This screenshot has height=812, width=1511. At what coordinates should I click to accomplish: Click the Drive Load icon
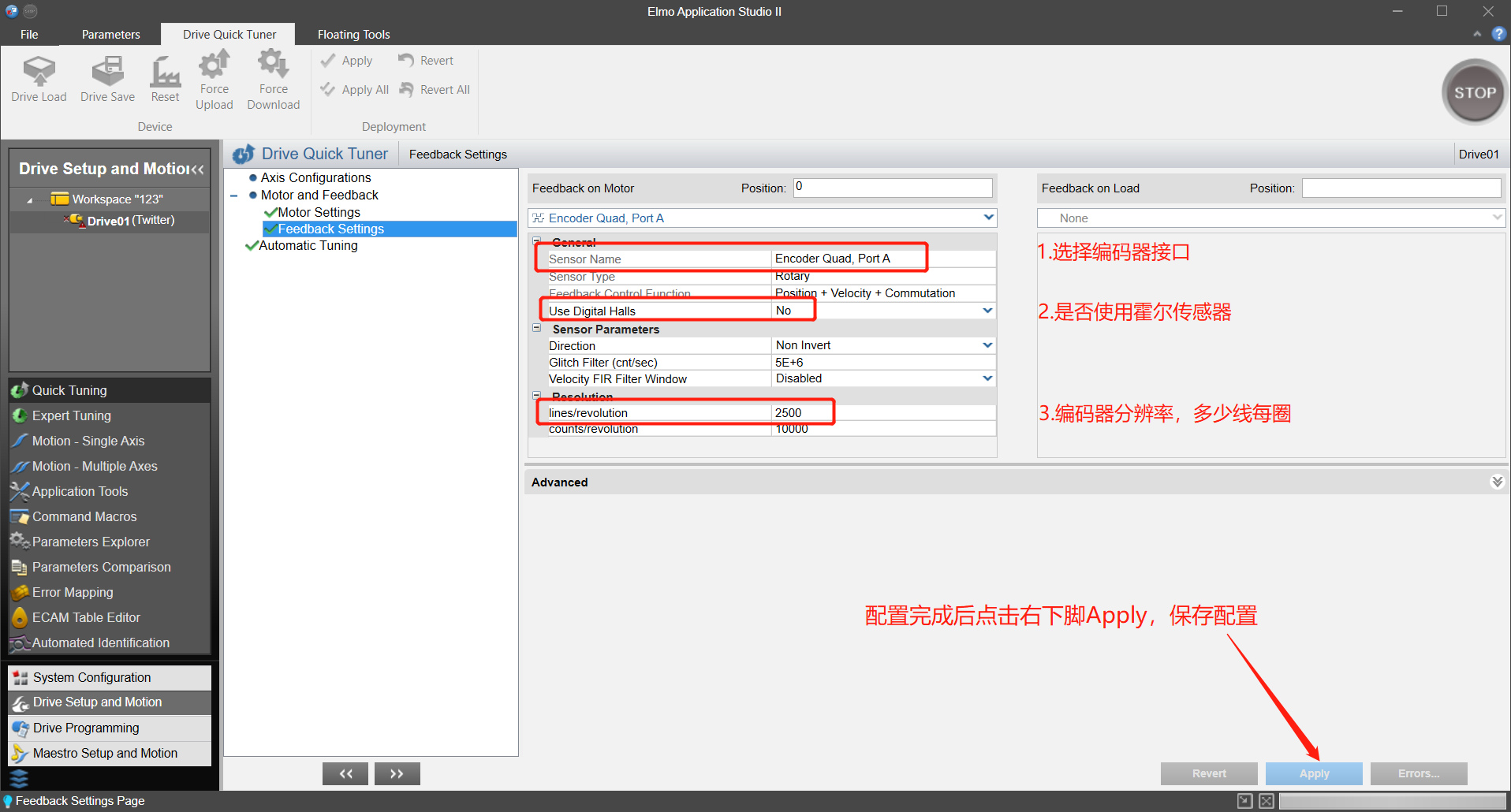(x=38, y=76)
